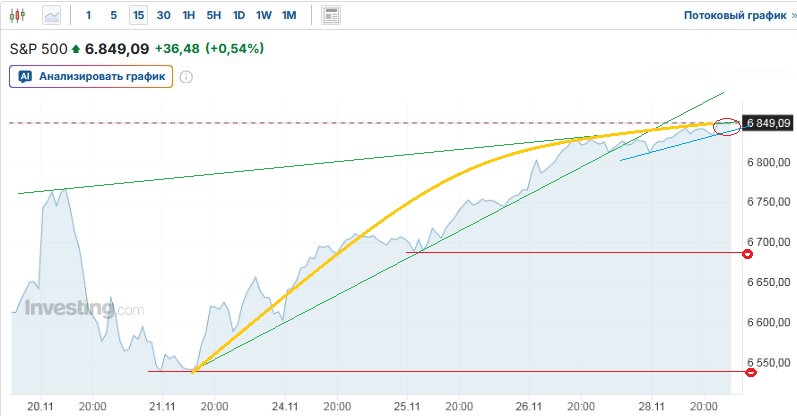797x416 pixels.
Task: Click the pop-out icon next to Потоковый график
Action: (782, 16)
